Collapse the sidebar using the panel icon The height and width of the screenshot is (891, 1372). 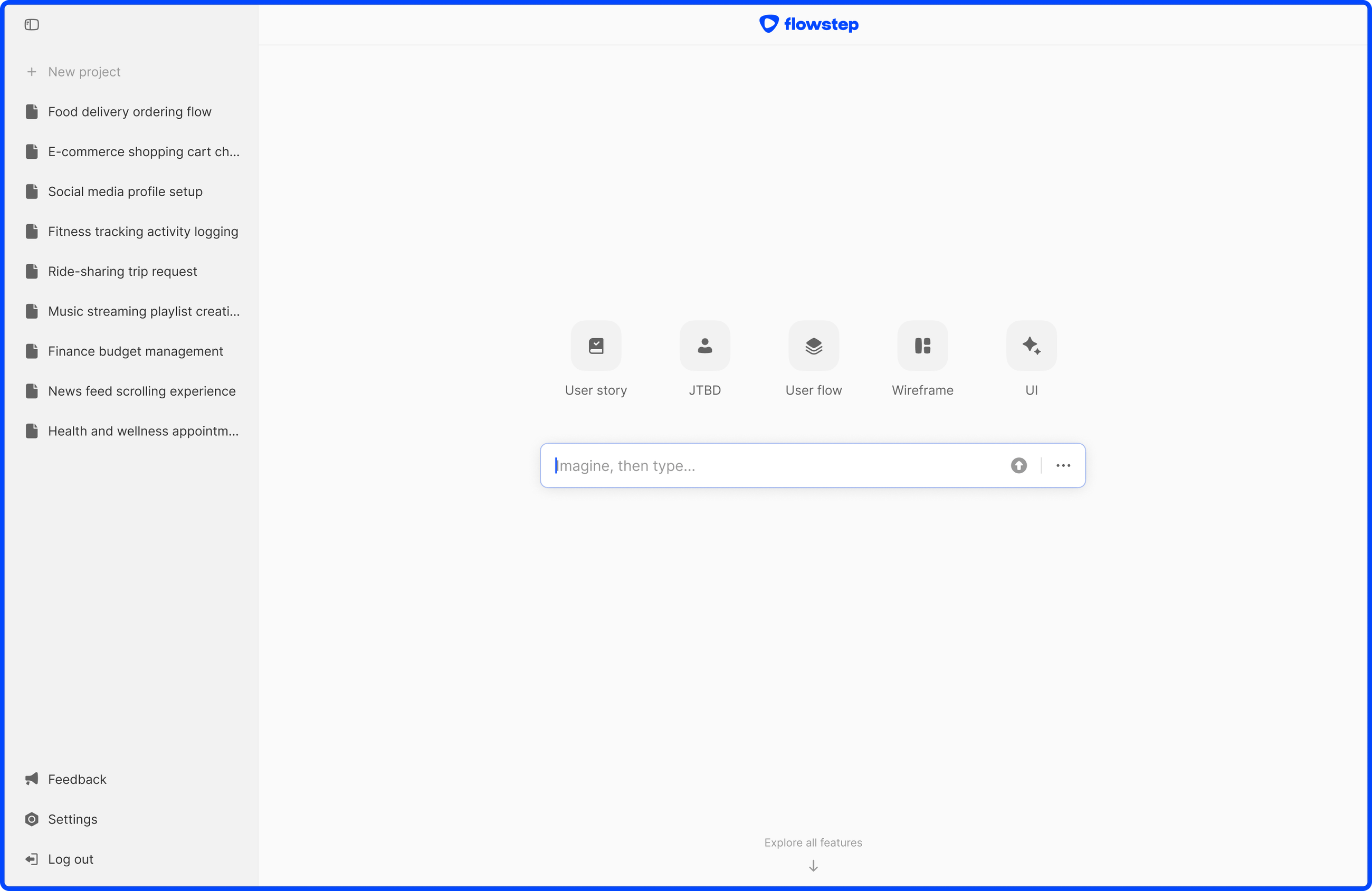click(x=32, y=25)
